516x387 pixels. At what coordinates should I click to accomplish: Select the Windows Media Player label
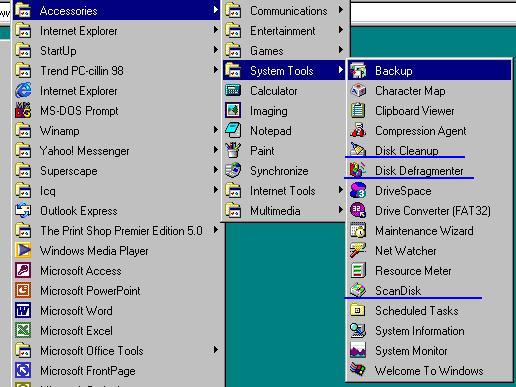(94, 251)
